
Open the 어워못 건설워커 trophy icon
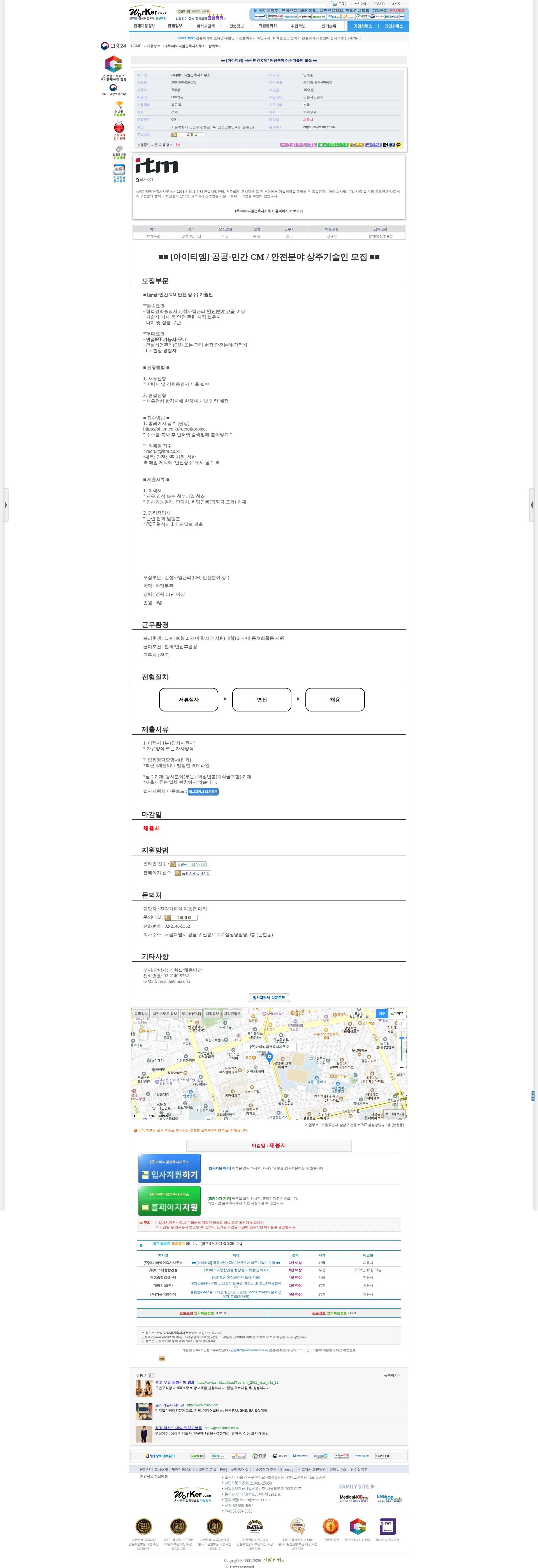pyautogui.click(x=119, y=108)
